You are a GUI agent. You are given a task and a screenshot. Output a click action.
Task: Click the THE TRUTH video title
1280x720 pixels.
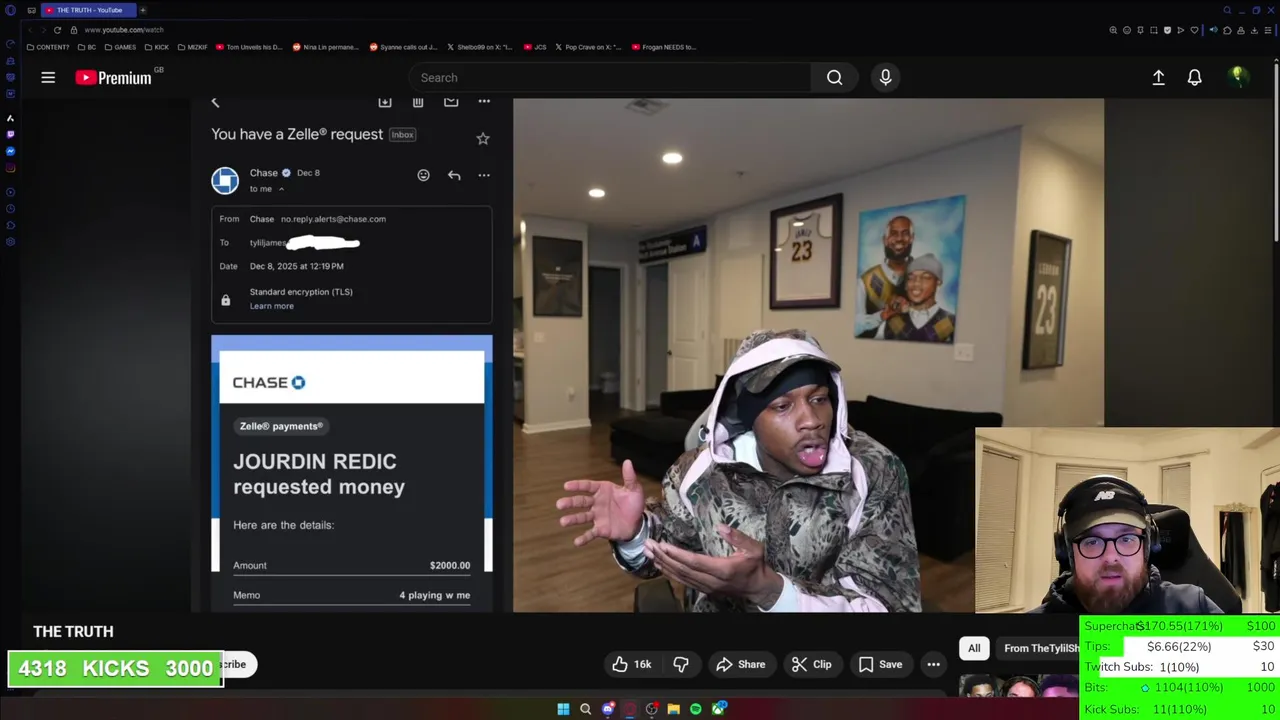tap(73, 631)
